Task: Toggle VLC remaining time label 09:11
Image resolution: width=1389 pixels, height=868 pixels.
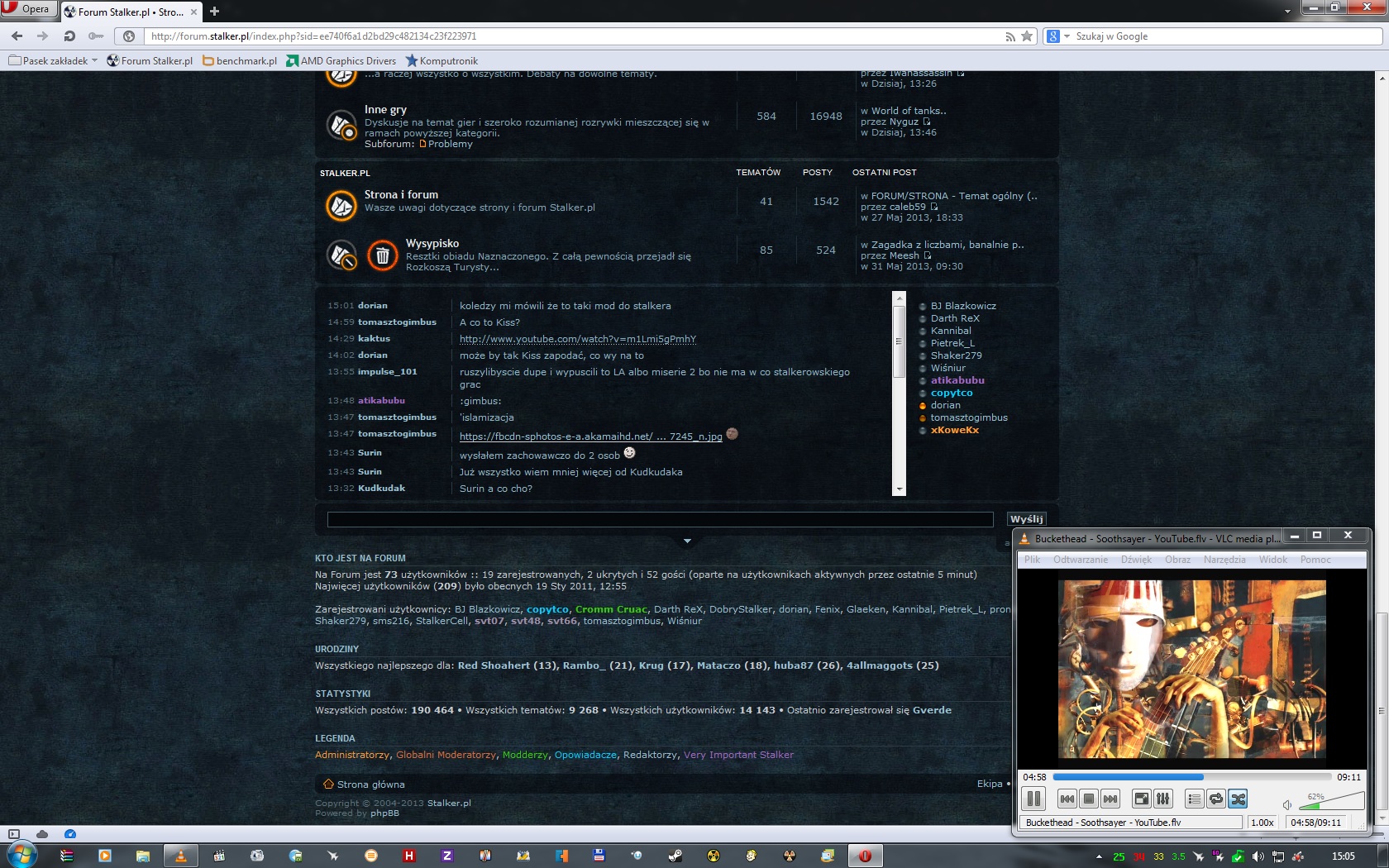Action: pyautogui.click(x=1348, y=777)
